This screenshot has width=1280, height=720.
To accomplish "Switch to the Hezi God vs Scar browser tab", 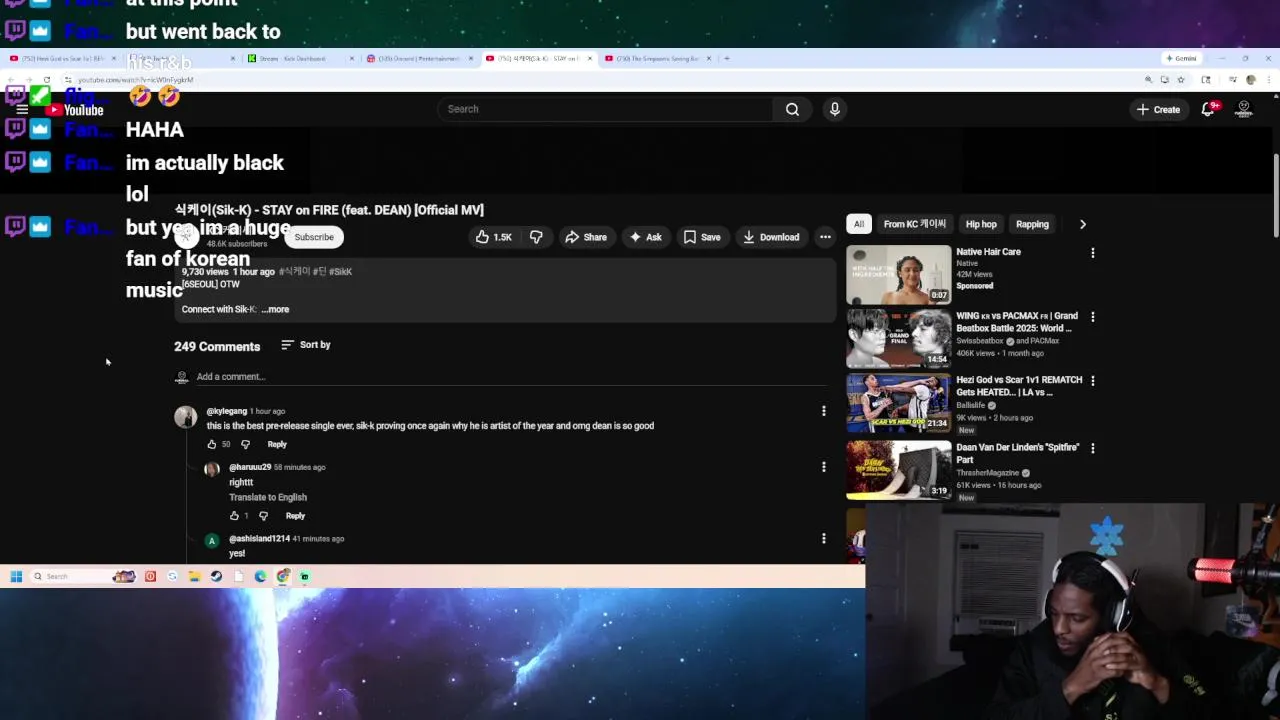I will click(60, 58).
